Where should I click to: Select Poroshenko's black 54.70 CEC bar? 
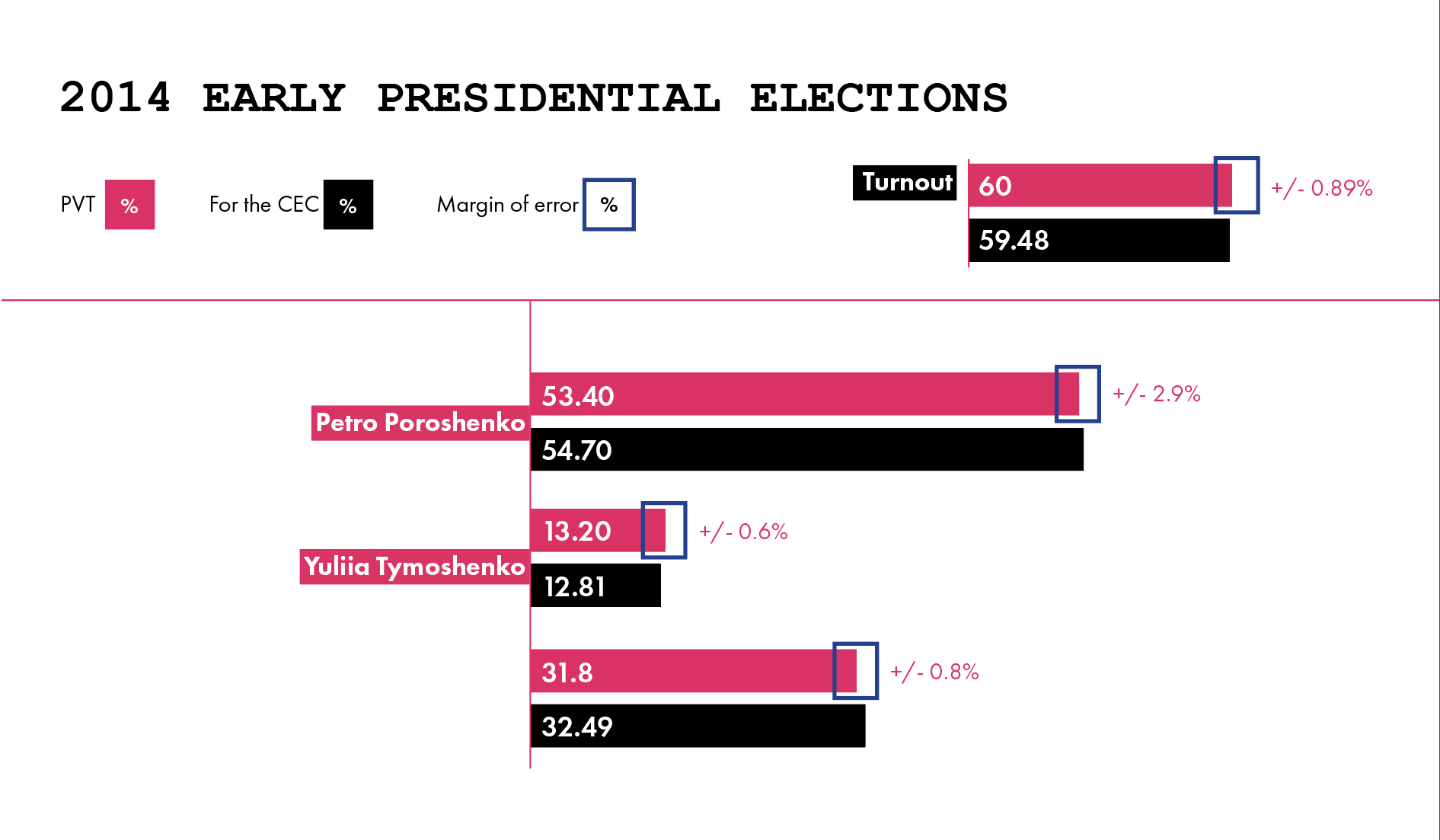(806, 449)
